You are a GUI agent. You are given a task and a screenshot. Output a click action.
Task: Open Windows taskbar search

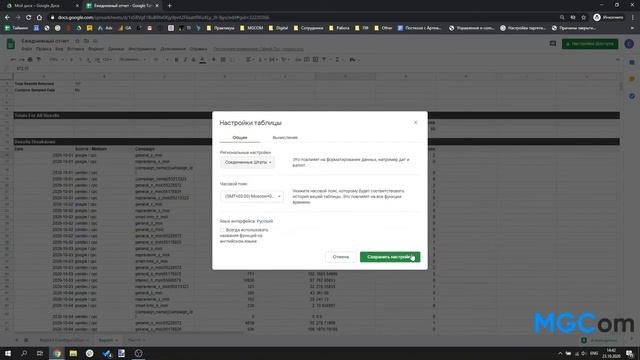tap(24, 353)
